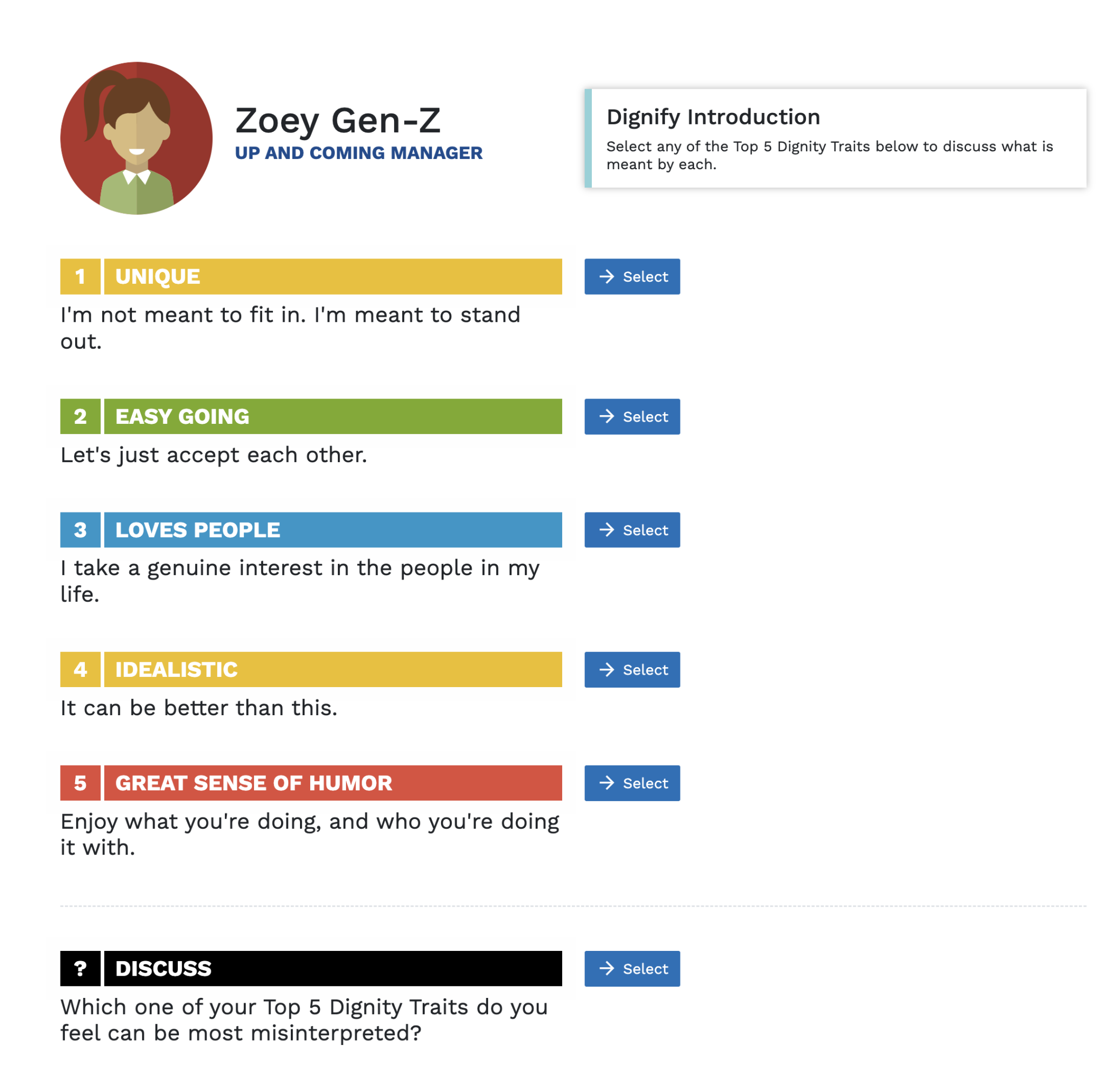Click the yellow UNIQUE trait banner

tap(332, 277)
